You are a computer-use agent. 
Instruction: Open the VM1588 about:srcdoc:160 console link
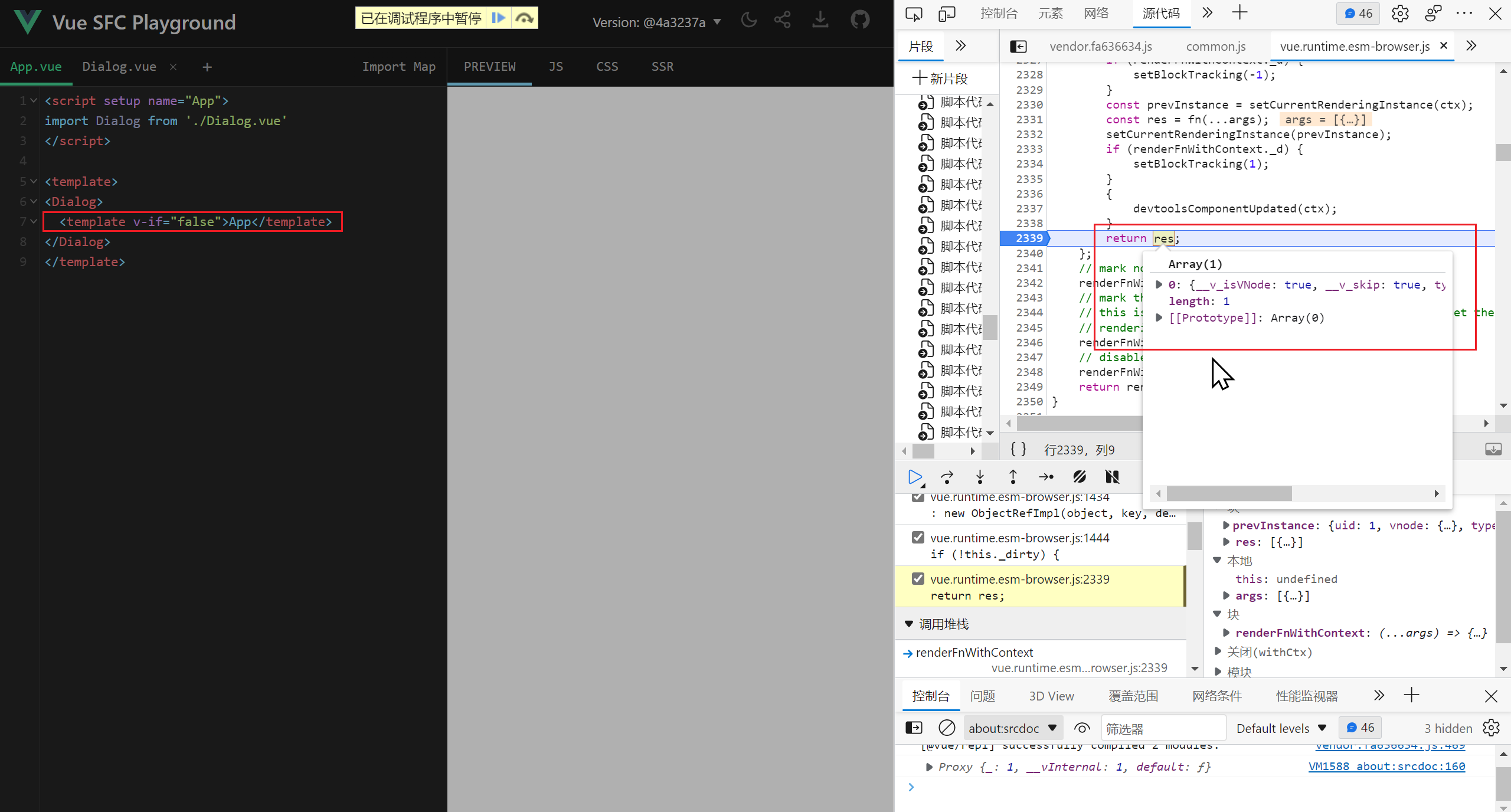click(1386, 766)
